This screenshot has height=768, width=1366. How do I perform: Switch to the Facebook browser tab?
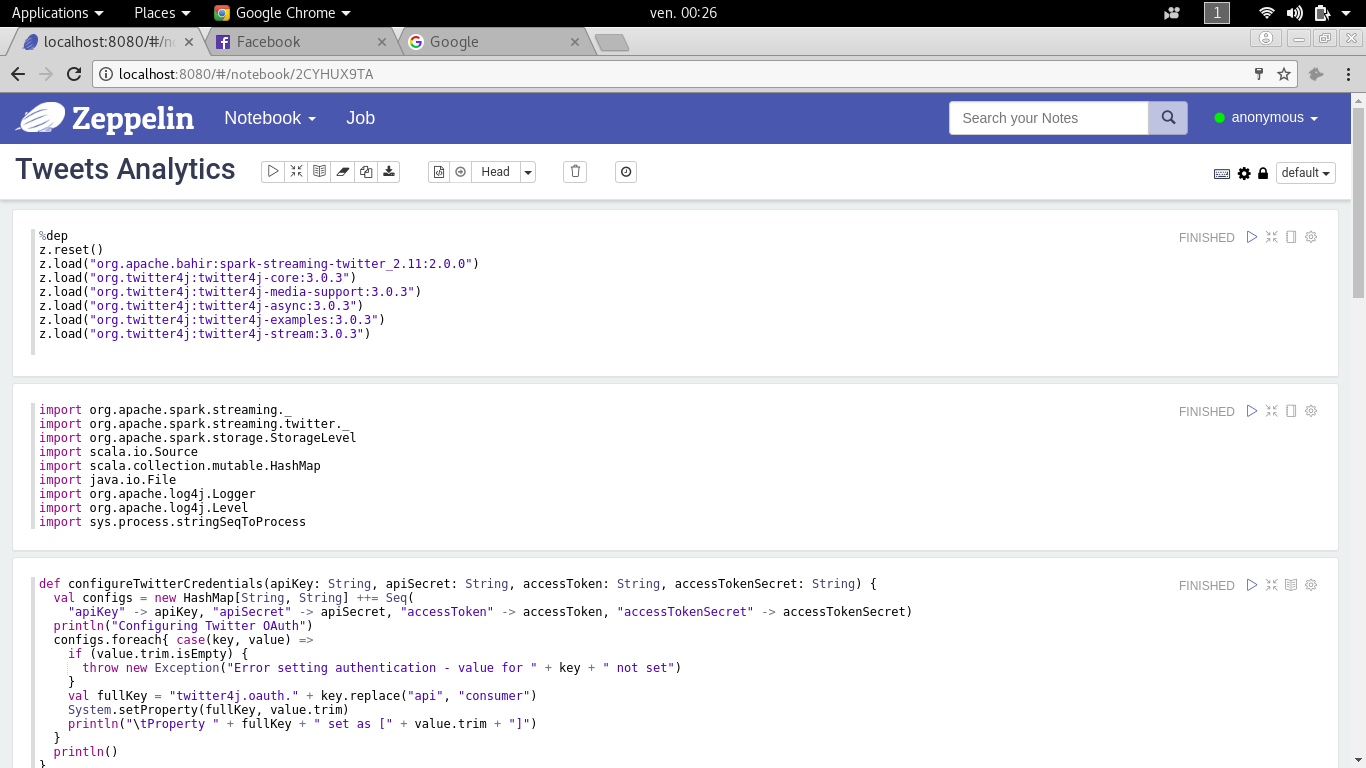coord(300,42)
